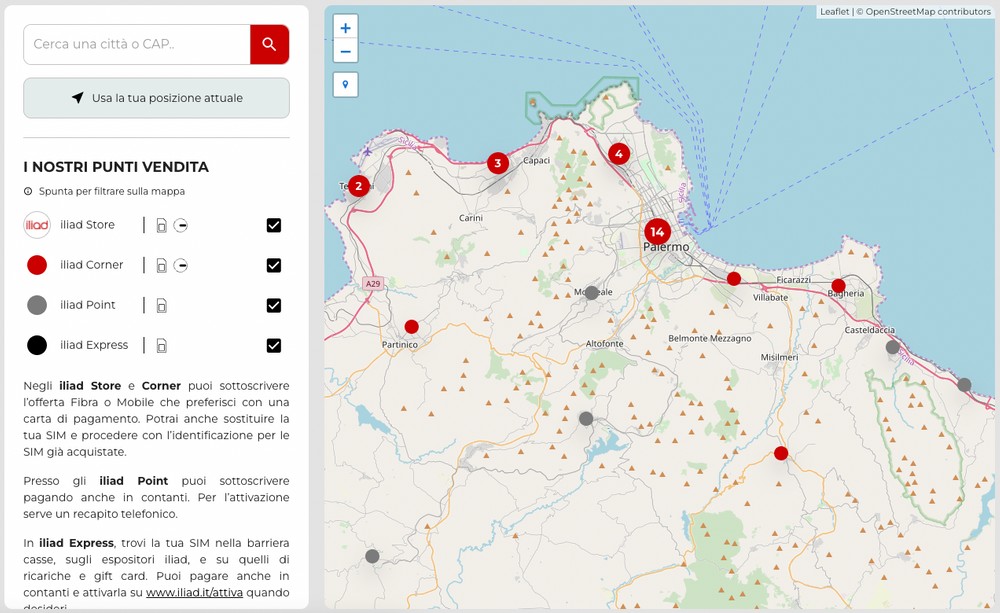Open the cluster marker showing 4
The image size is (1000, 613).
(619, 154)
